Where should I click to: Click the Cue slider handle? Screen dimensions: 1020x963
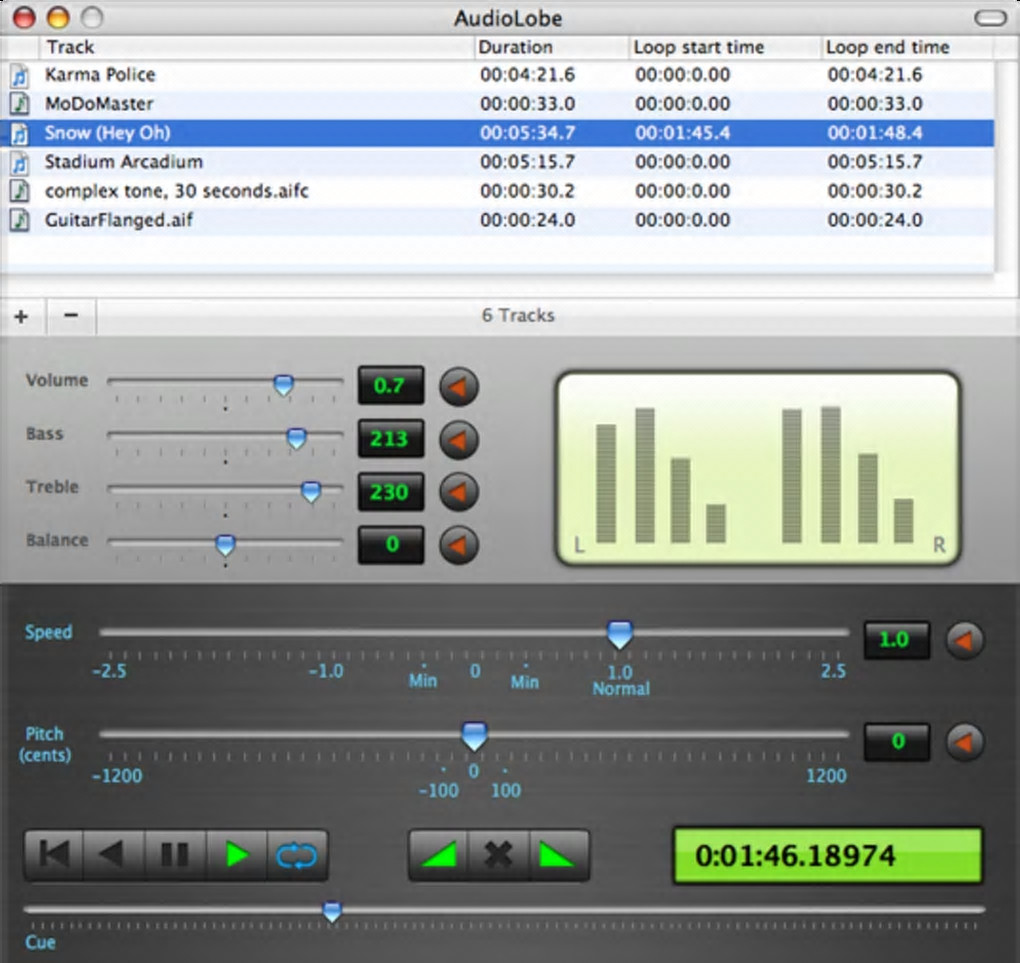[x=332, y=911]
